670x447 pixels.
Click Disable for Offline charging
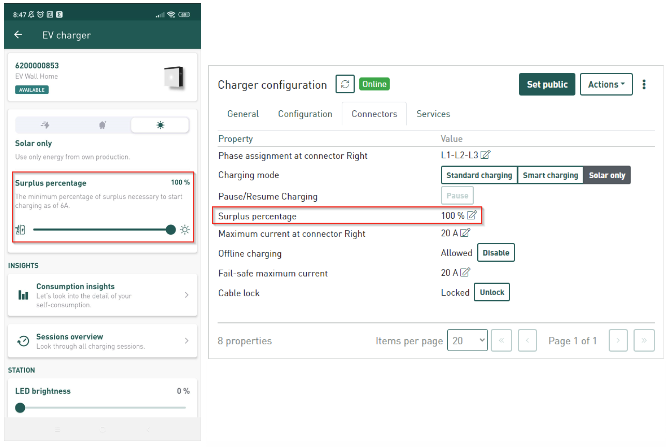pos(496,253)
